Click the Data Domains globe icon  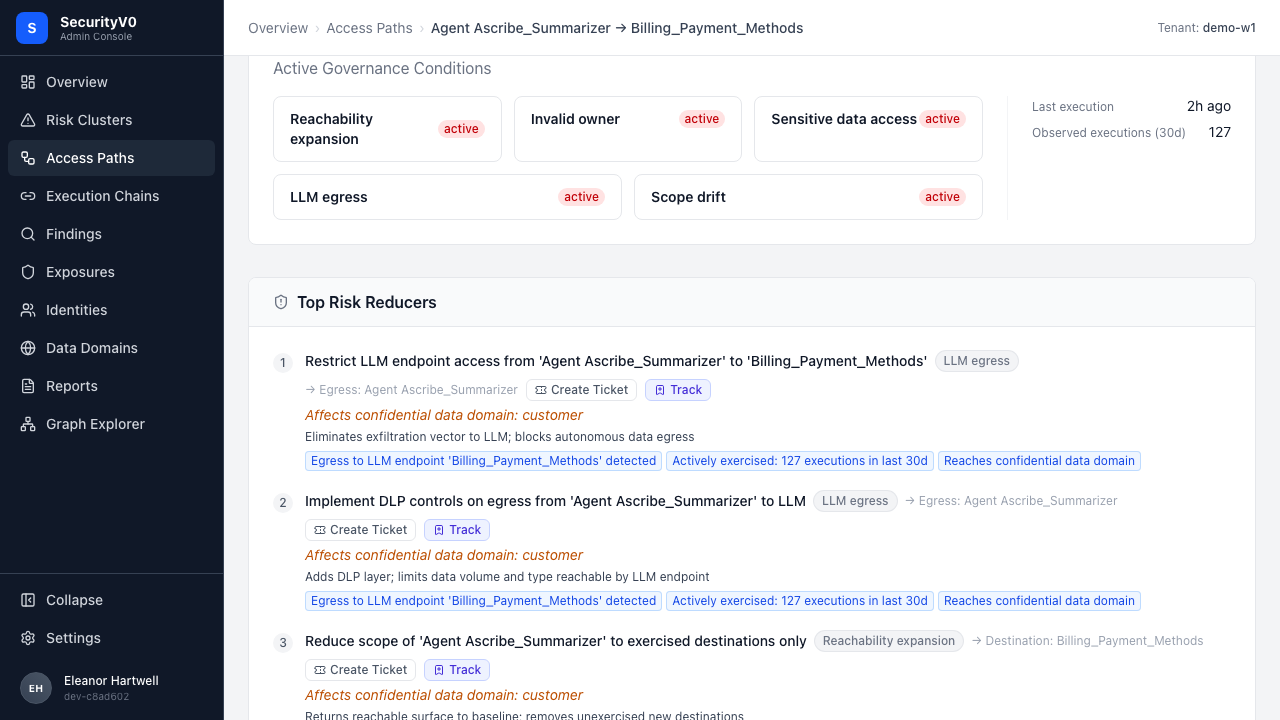28,348
